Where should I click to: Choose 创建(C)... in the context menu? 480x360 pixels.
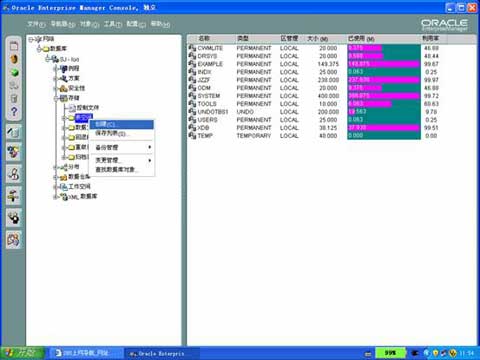click(122, 124)
